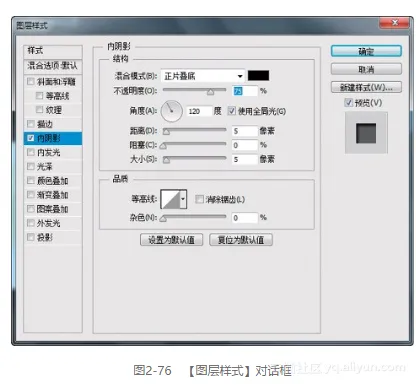Select the 投影 style entry
Image resolution: width=416 pixels, height=385 pixels.
click(x=53, y=237)
